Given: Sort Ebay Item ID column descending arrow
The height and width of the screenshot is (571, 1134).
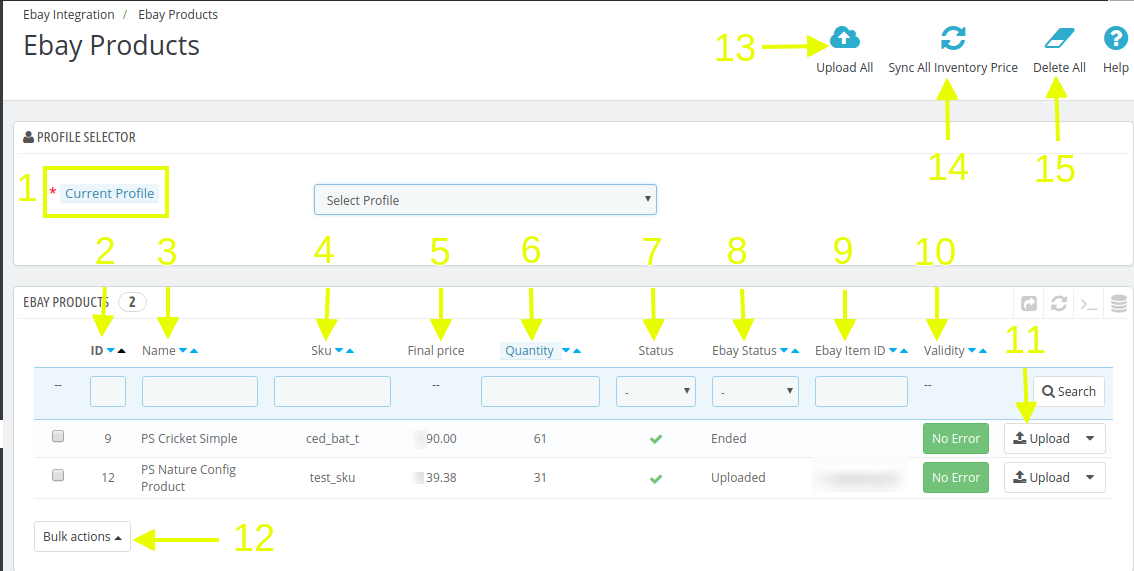Looking at the screenshot, I should click(893, 351).
